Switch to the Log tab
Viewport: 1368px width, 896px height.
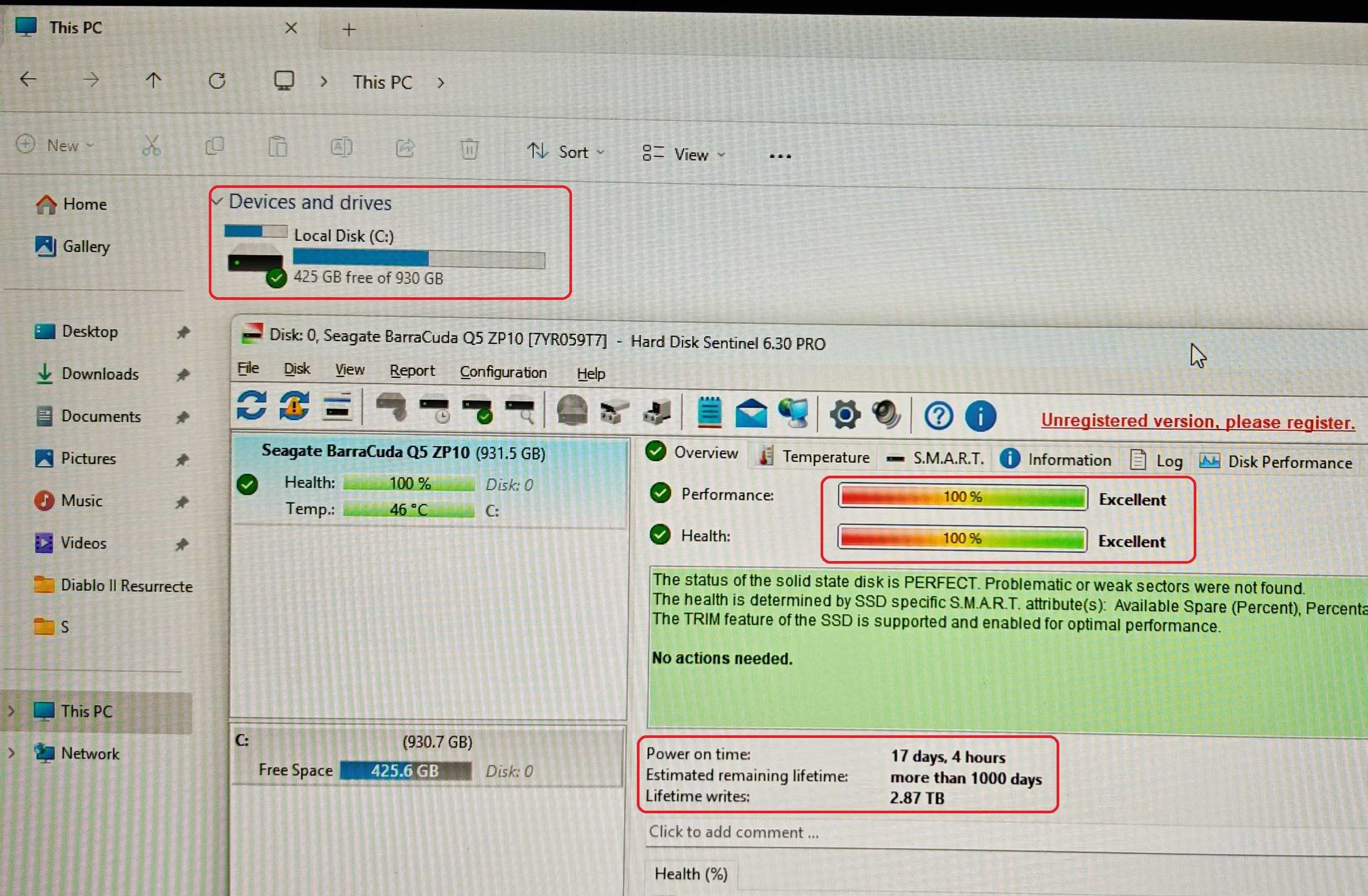[x=1156, y=461]
